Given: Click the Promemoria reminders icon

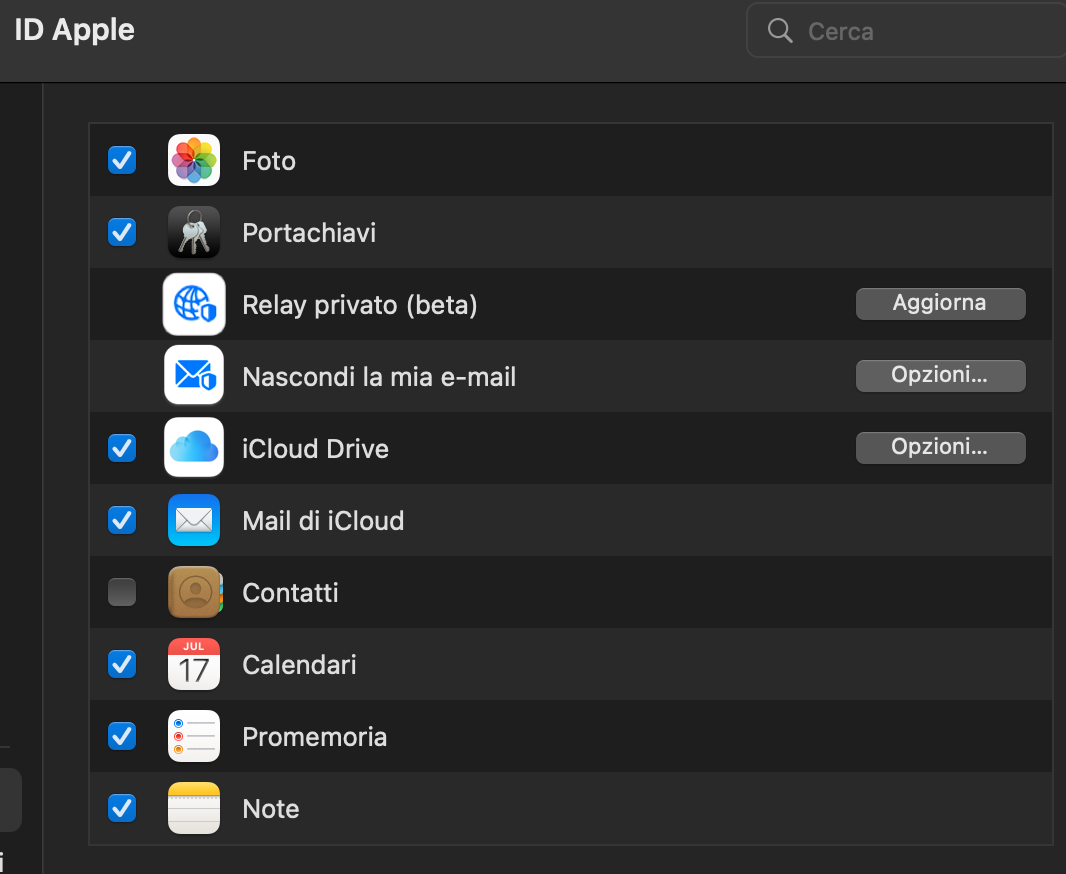Looking at the screenshot, I should (194, 736).
